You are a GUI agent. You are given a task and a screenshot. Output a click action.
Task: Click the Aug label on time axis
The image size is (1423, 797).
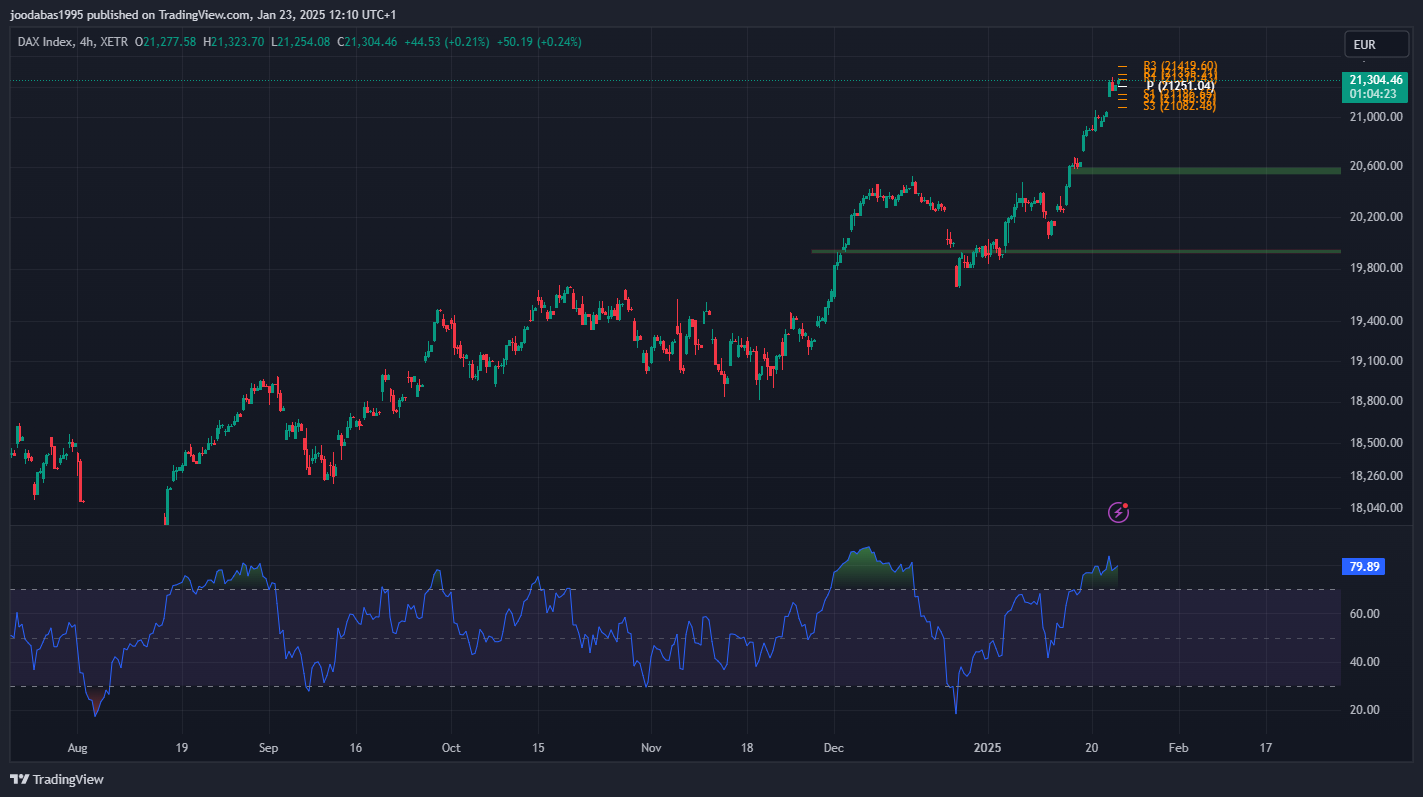[79, 747]
